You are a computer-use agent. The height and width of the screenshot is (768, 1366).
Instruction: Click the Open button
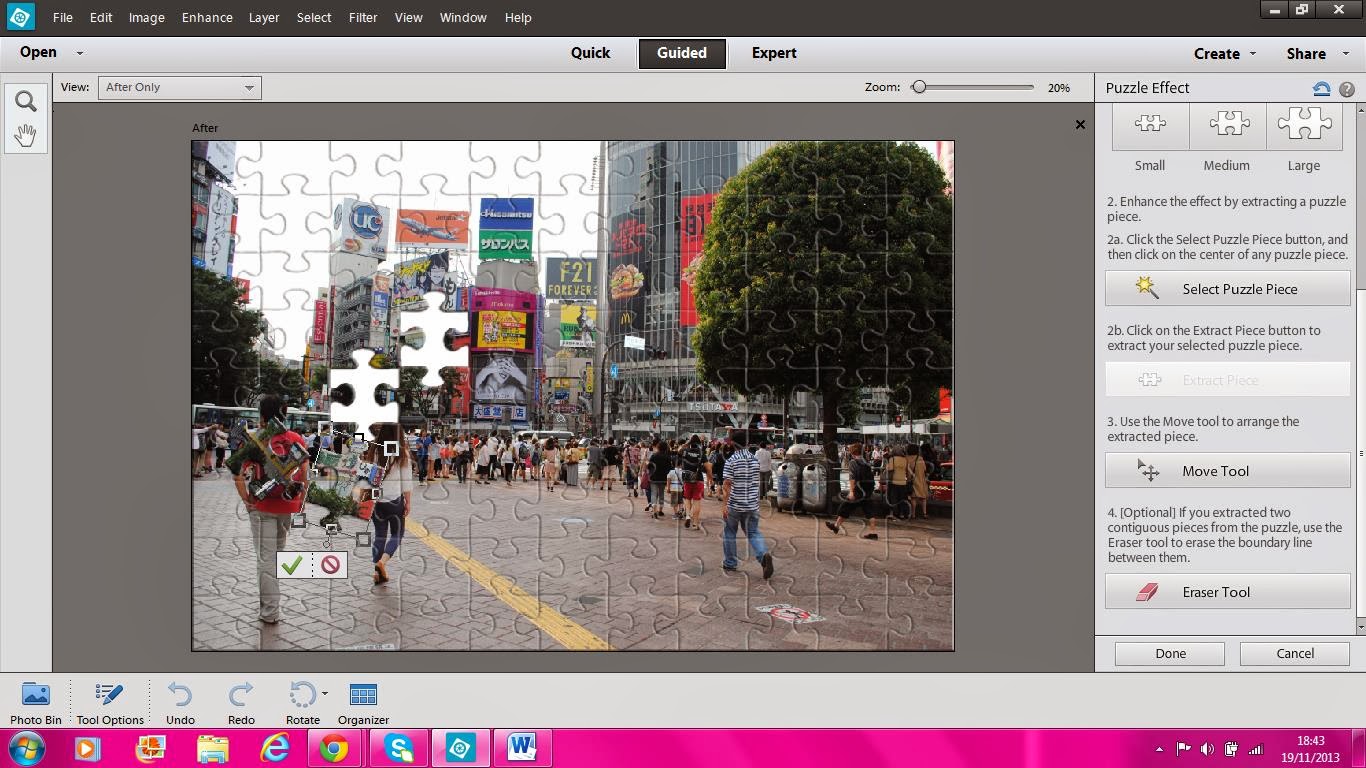tap(38, 53)
